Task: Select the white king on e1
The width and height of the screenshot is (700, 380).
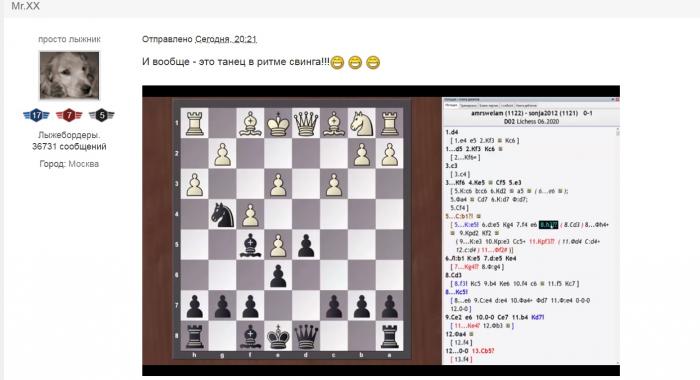Action: click(278, 123)
